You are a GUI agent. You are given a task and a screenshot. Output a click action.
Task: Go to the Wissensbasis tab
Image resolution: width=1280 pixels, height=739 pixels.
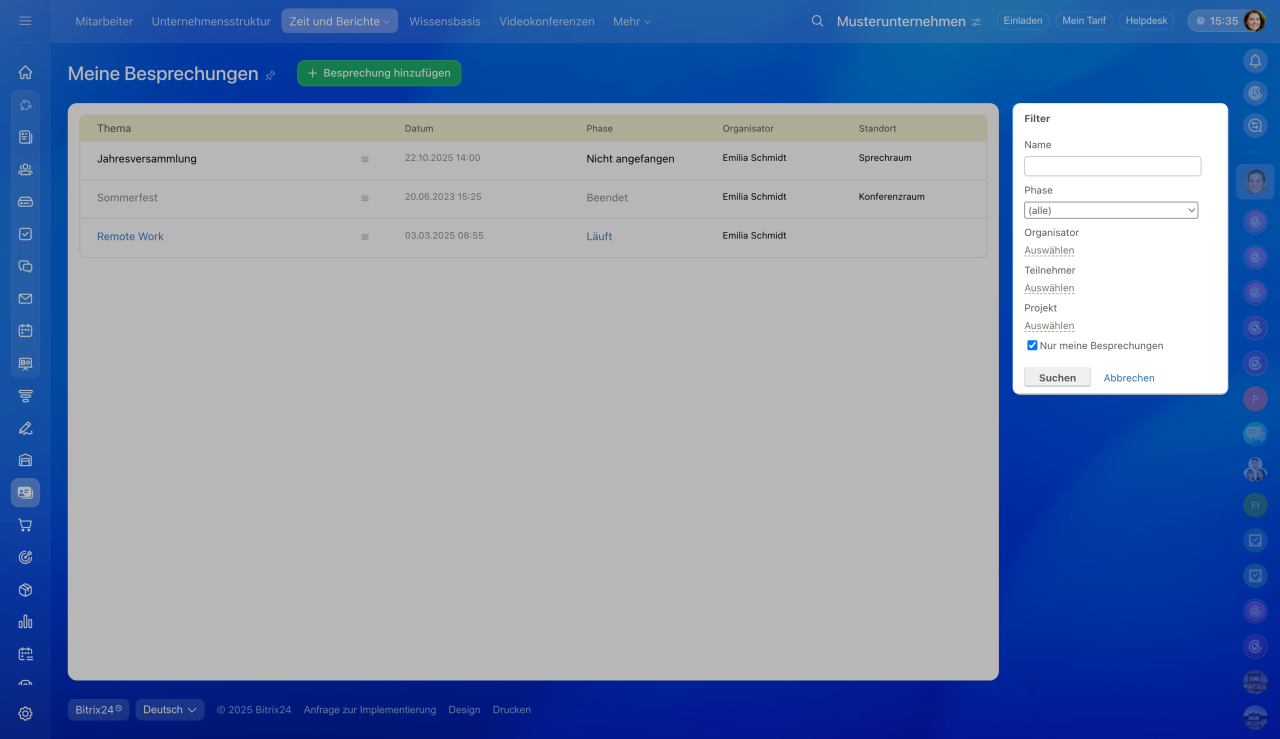click(x=444, y=21)
